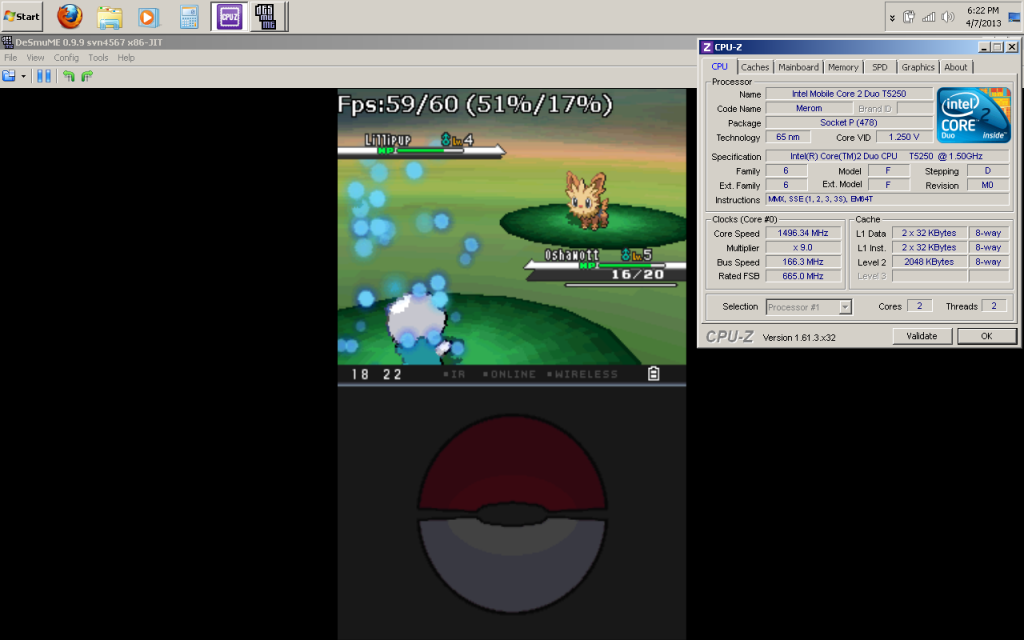Show hidden tray icons with the chevron

coord(892,18)
